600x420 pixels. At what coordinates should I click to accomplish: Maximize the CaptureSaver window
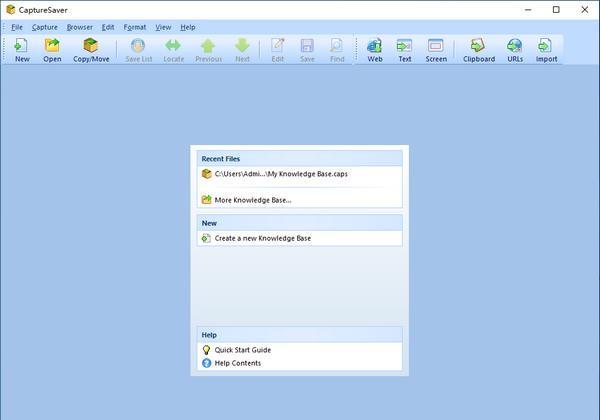pos(556,10)
